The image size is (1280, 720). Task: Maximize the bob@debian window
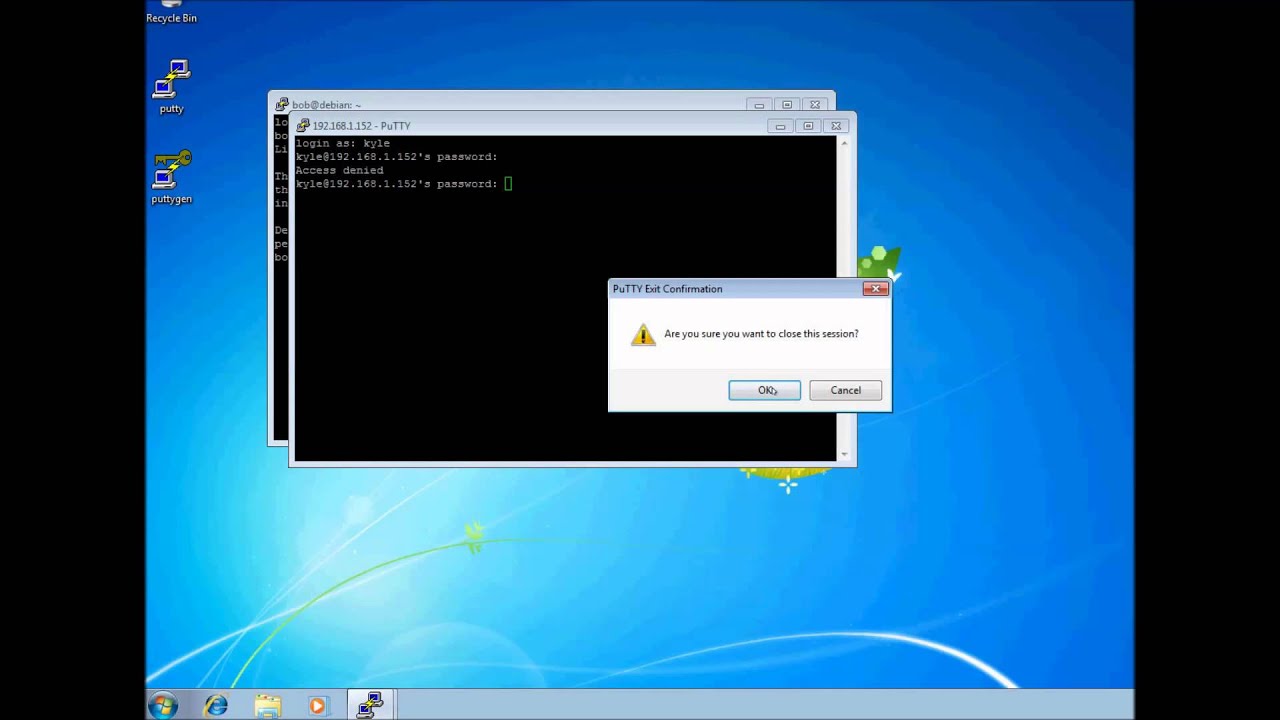point(787,105)
